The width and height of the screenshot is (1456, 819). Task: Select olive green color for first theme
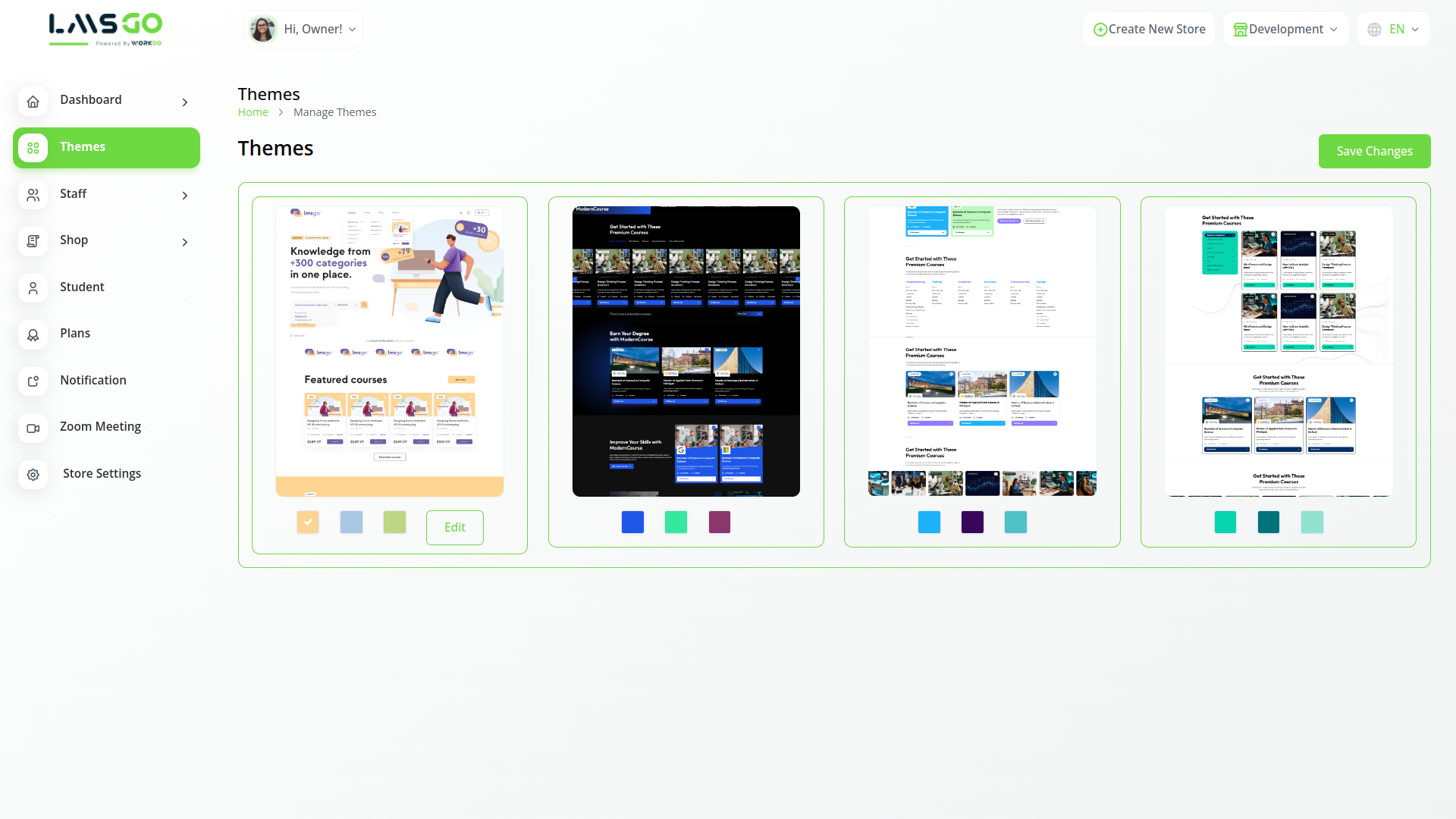point(394,522)
